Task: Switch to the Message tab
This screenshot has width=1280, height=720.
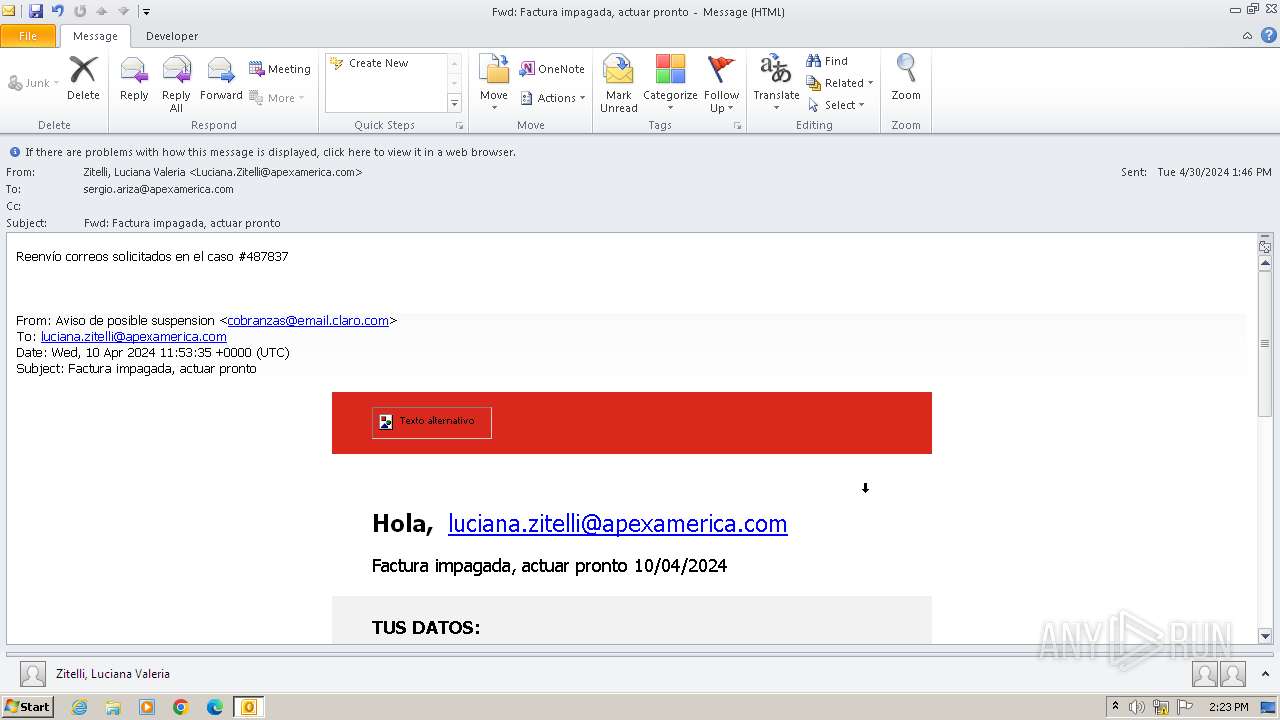Action: click(95, 36)
